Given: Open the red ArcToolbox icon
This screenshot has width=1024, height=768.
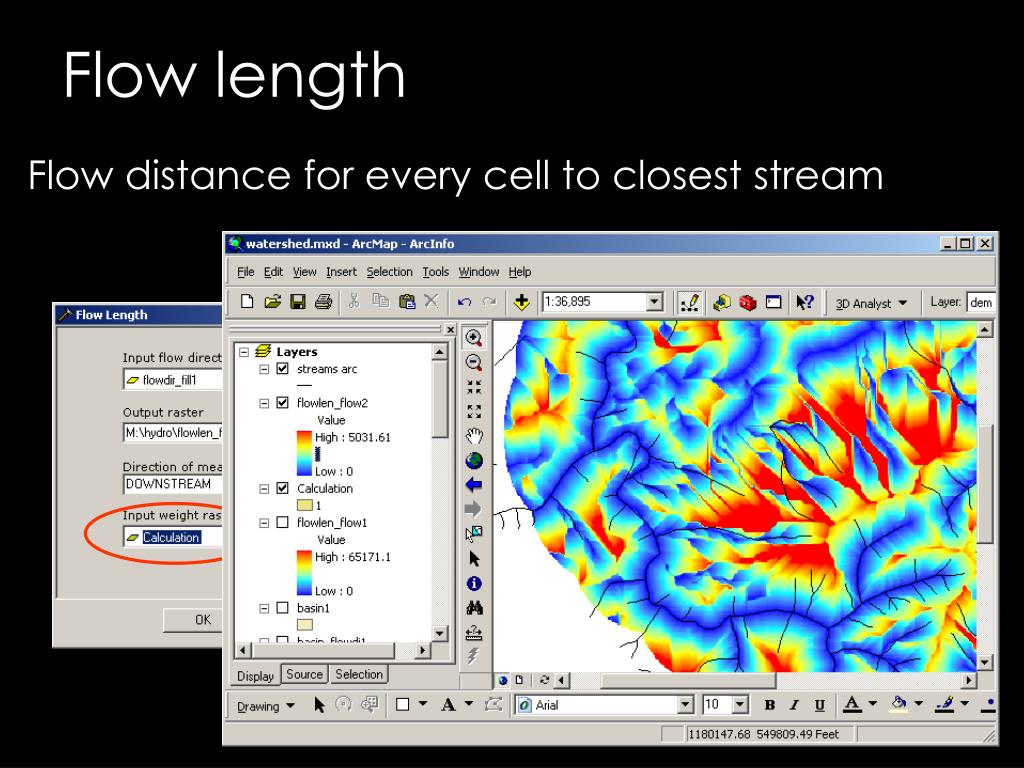Looking at the screenshot, I should (748, 302).
